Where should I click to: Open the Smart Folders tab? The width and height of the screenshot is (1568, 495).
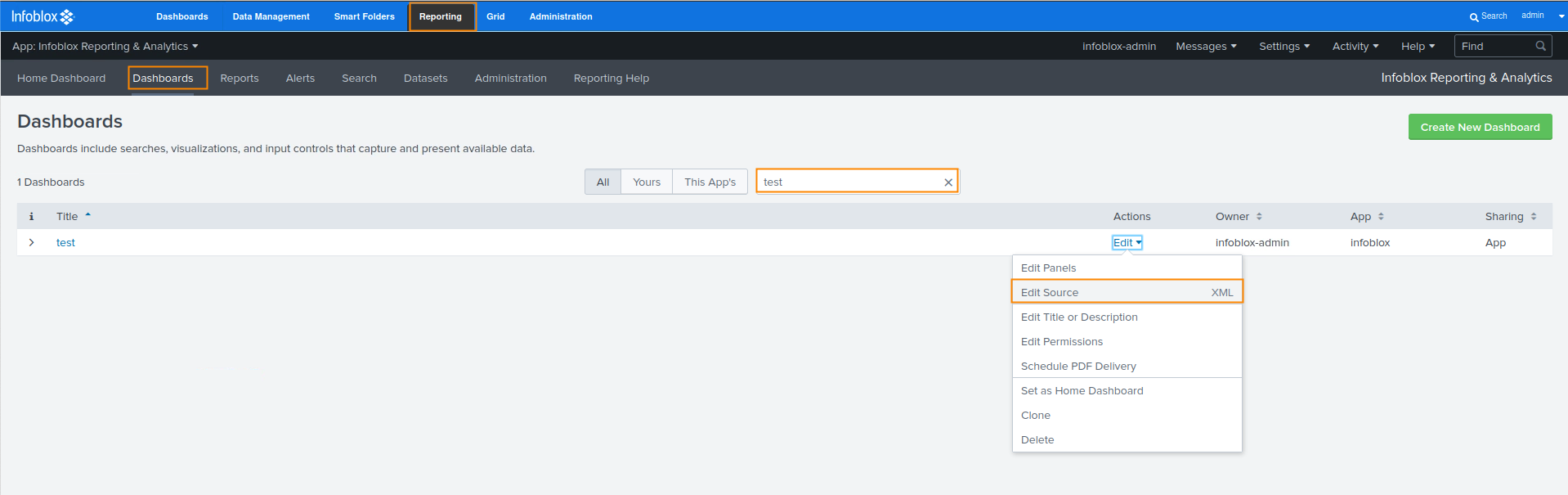coord(364,16)
